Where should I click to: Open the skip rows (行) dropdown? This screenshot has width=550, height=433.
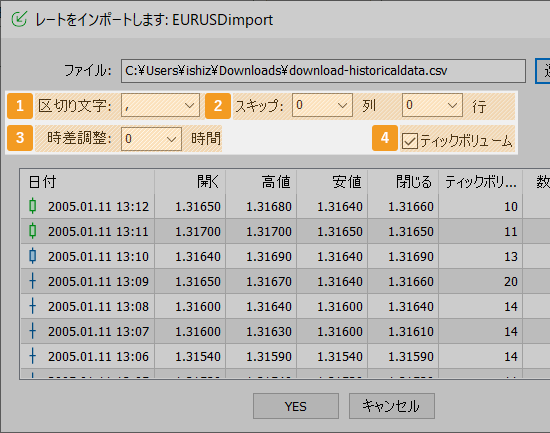tap(432, 105)
